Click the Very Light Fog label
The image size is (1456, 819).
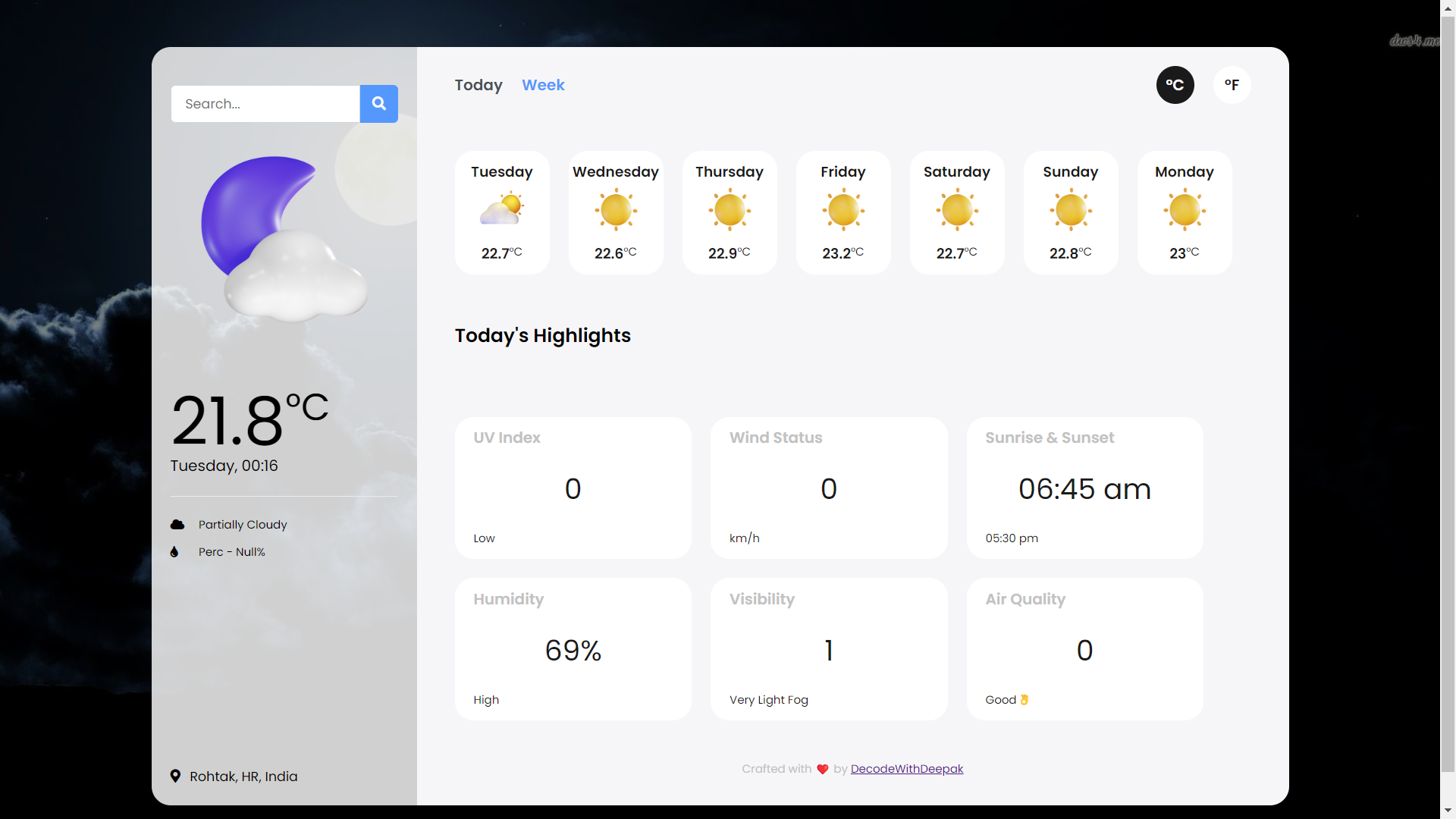click(x=769, y=700)
